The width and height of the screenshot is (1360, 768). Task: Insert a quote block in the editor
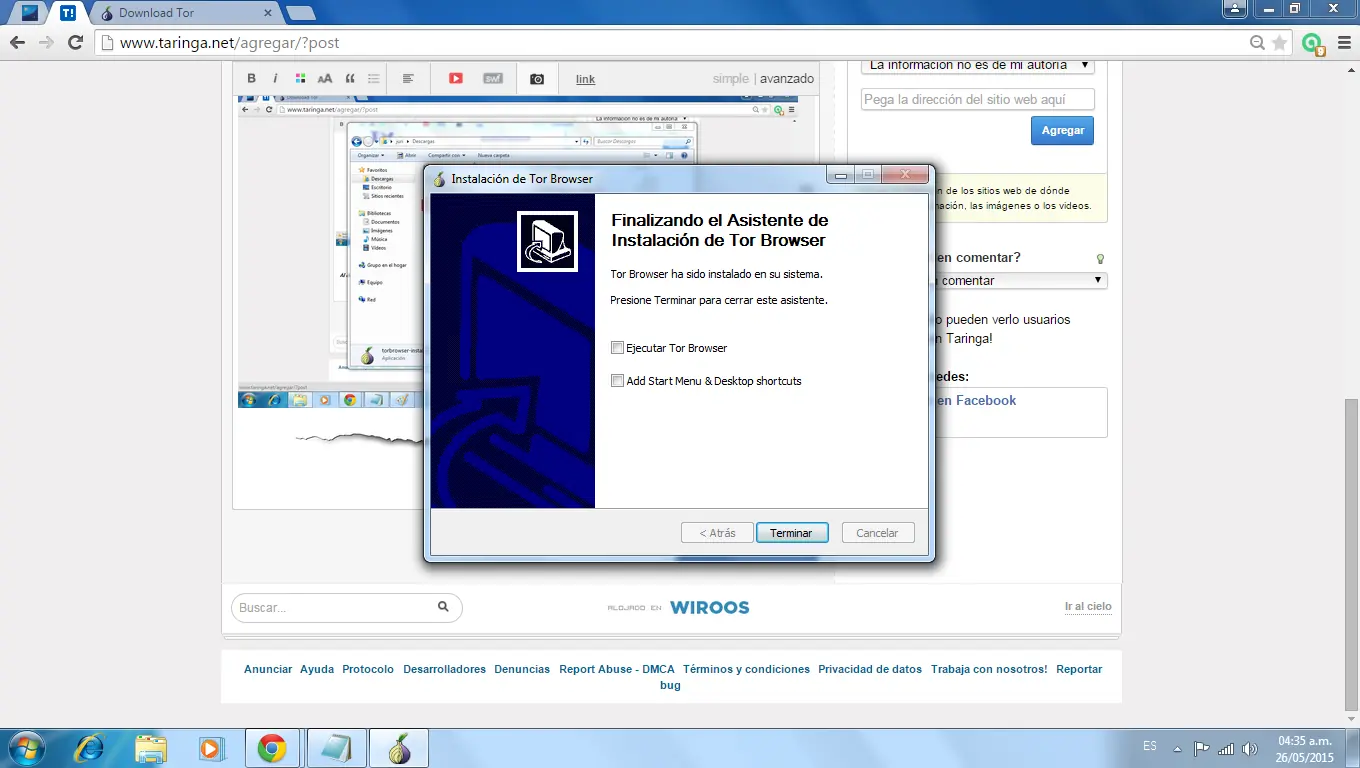point(350,78)
